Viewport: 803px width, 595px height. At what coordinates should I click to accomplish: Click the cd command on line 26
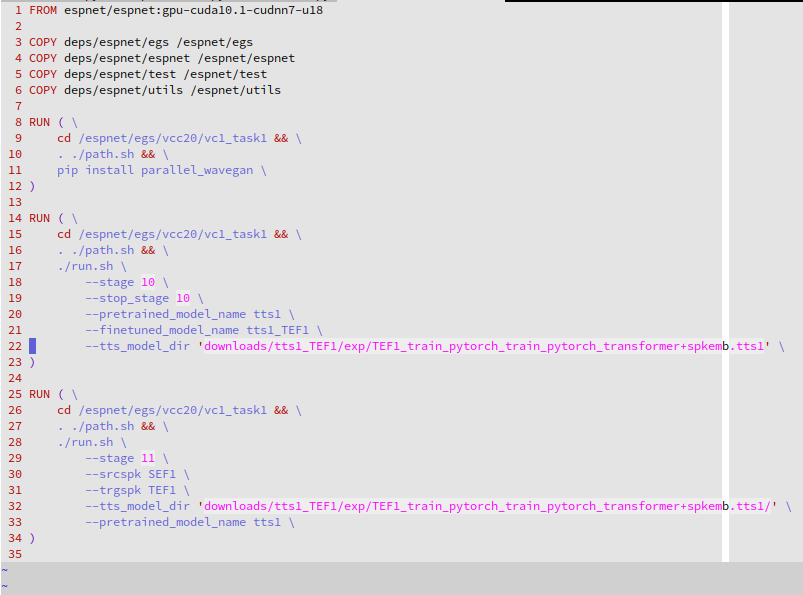[x=64, y=410]
